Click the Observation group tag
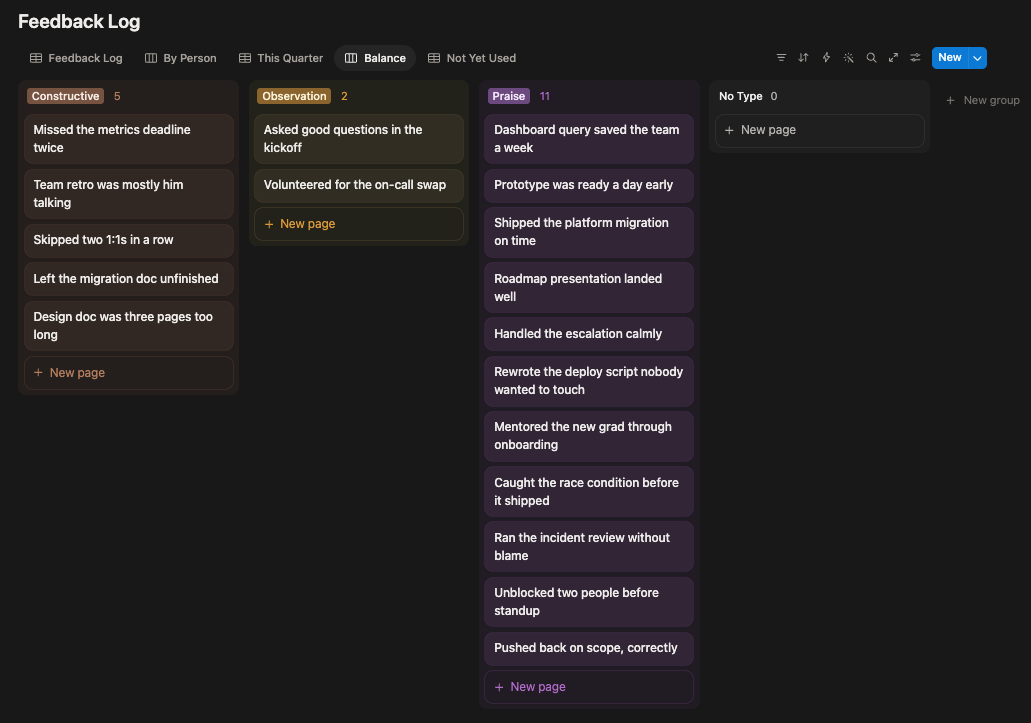This screenshot has width=1031, height=723. coord(294,96)
